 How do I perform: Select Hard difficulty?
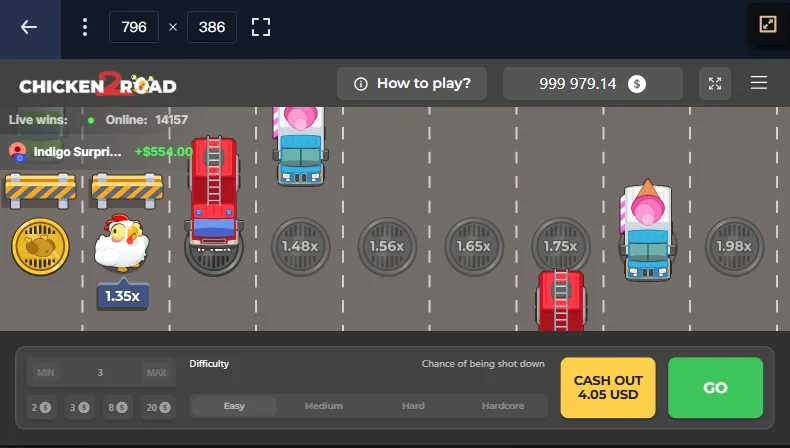413,406
